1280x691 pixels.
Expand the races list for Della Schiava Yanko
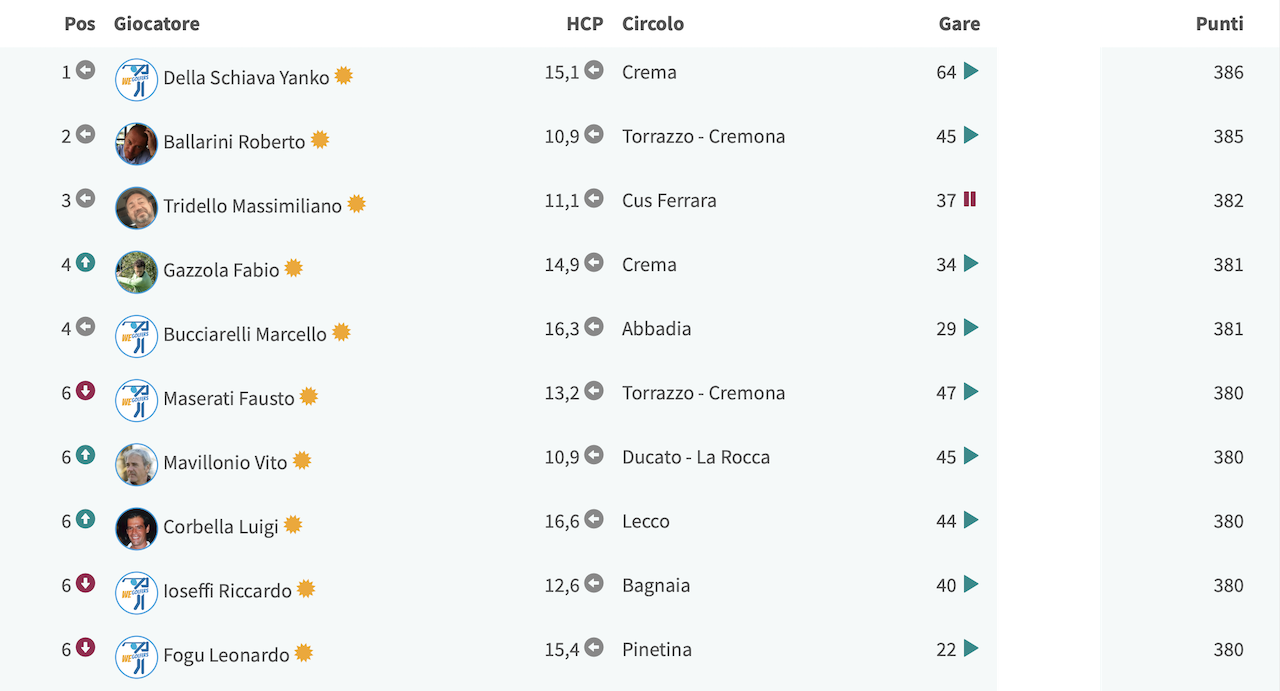[x=971, y=71]
